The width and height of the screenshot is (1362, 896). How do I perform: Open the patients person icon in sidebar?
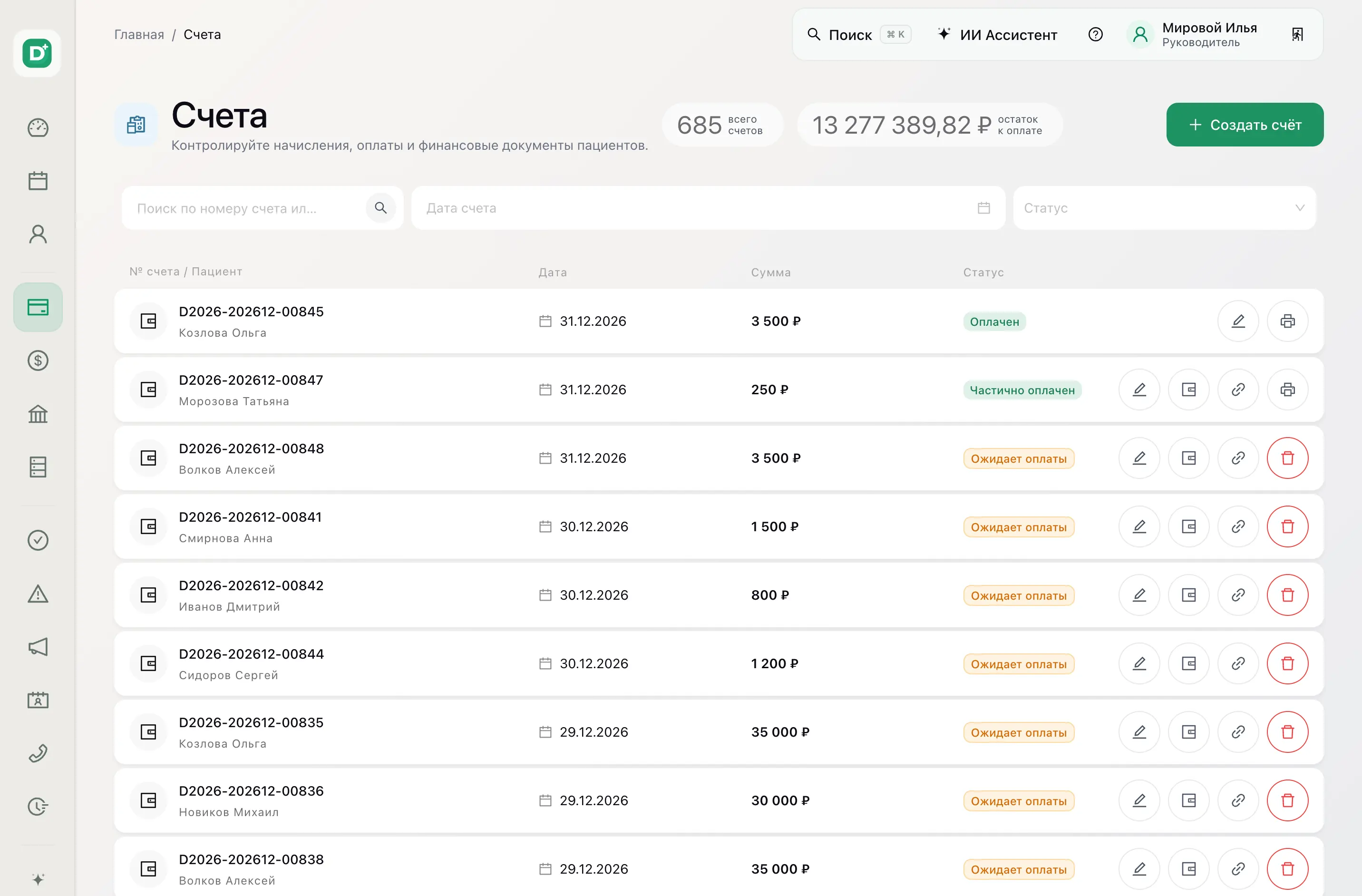pos(38,234)
